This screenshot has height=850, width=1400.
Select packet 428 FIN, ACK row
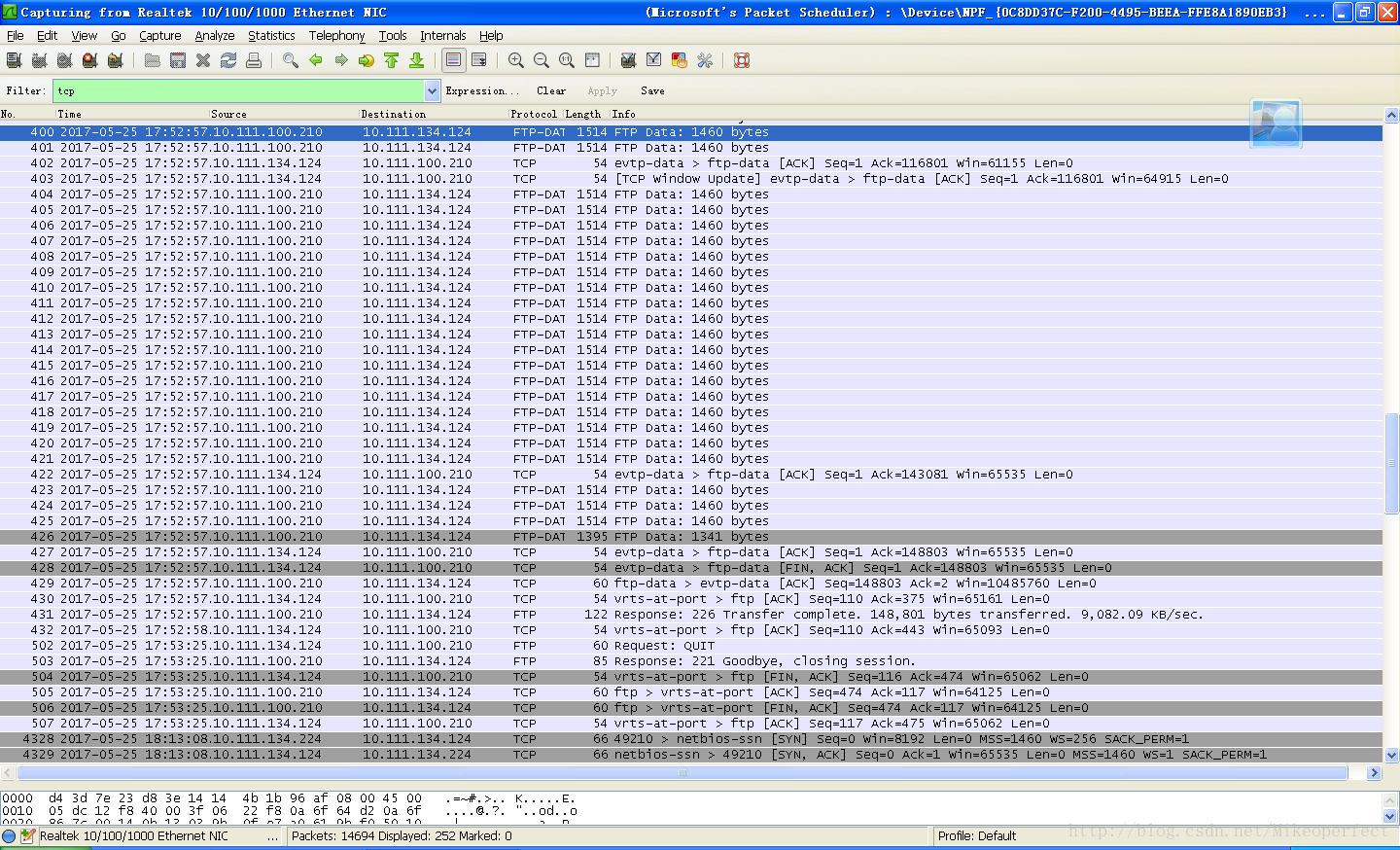[x=691, y=568]
